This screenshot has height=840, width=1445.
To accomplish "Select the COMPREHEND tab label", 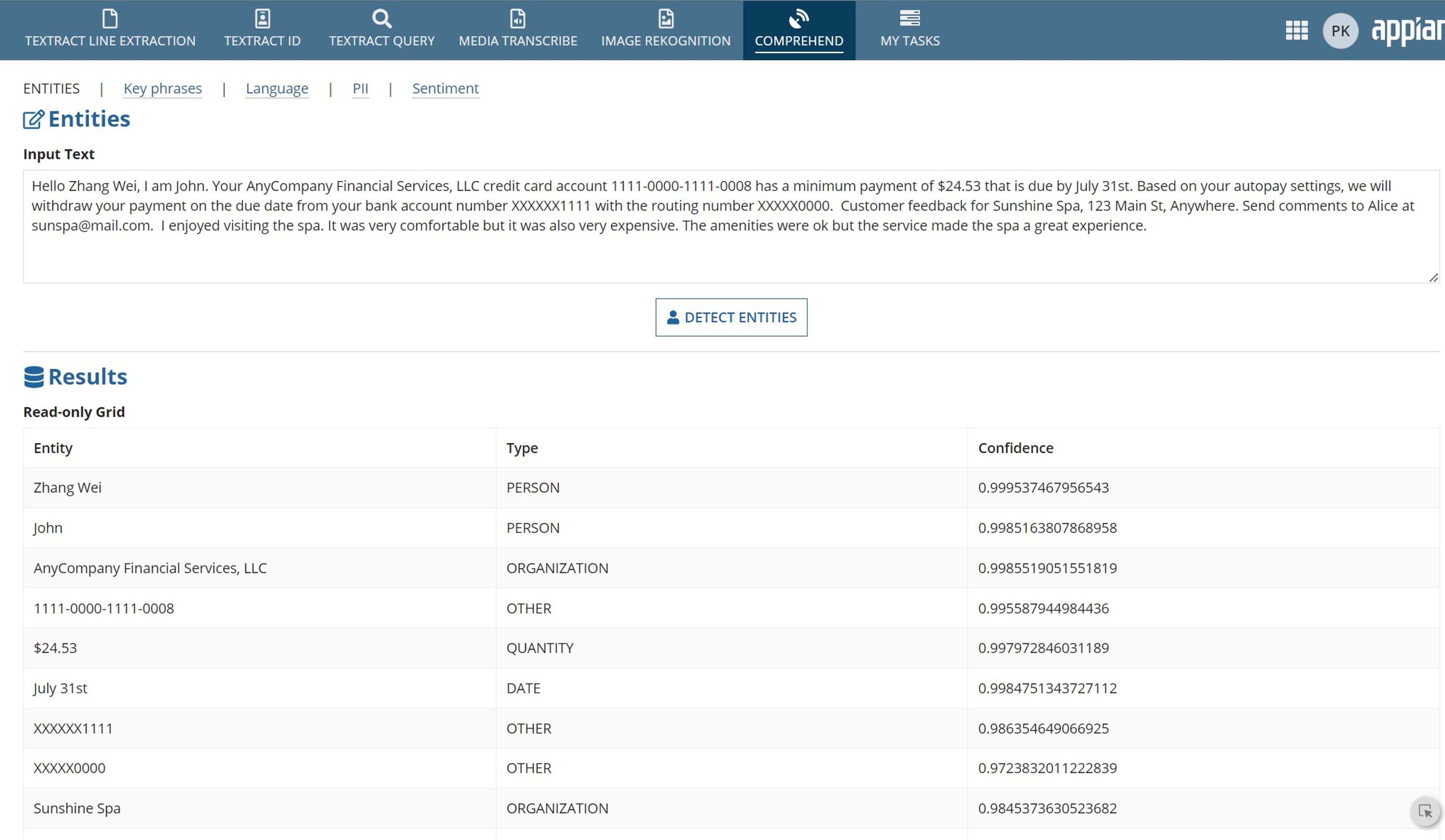I will tap(799, 41).
